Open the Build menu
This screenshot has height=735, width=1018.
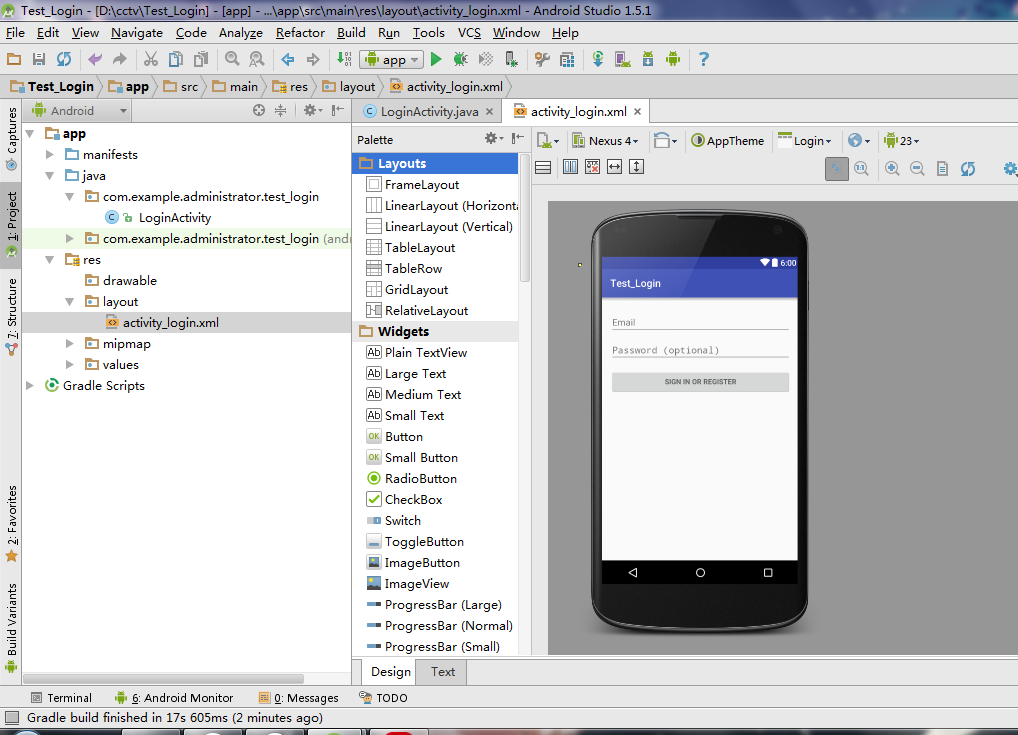[351, 32]
